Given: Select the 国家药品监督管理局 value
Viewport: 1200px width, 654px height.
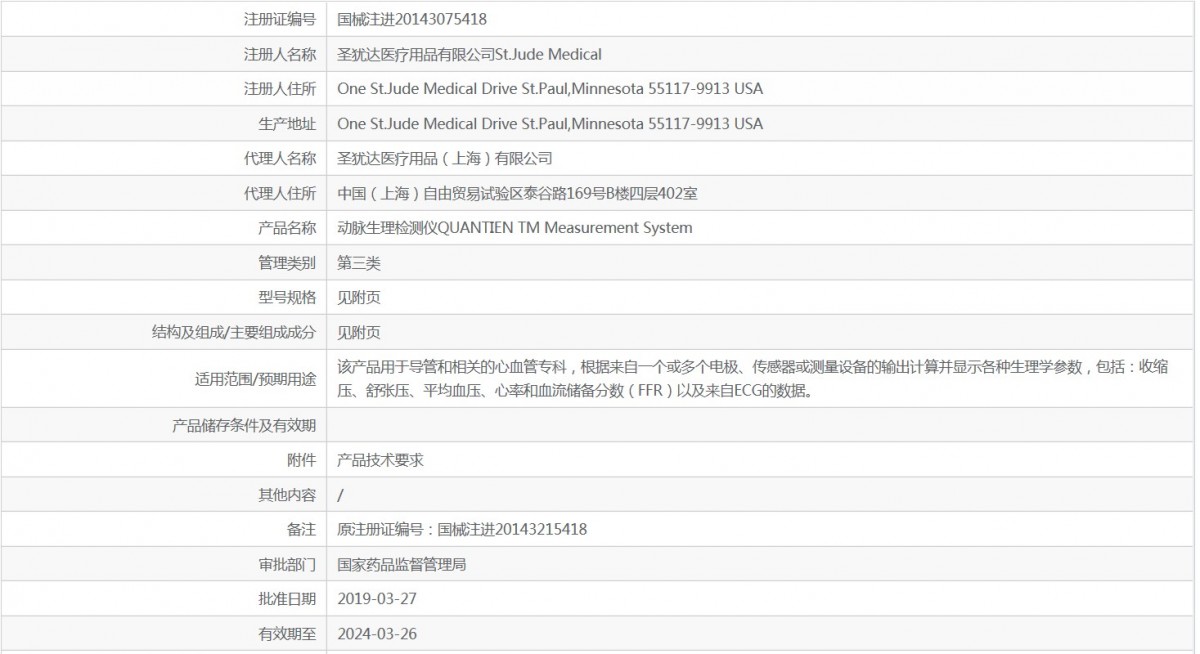Looking at the screenshot, I should click(x=402, y=565).
